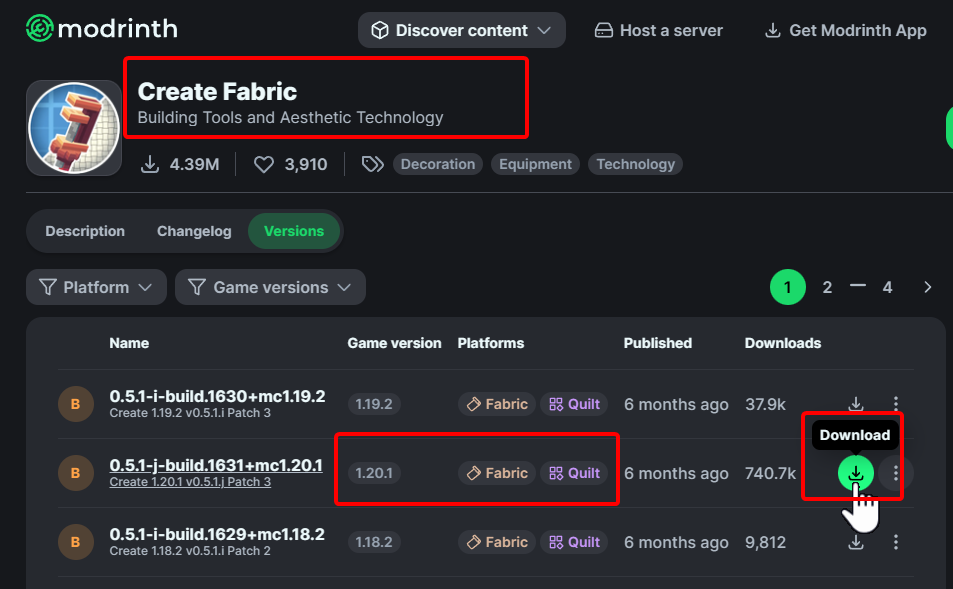Viewport: 953px width, 589px height.
Task: Click the 9,812 downloads value
Action: (765, 542)
